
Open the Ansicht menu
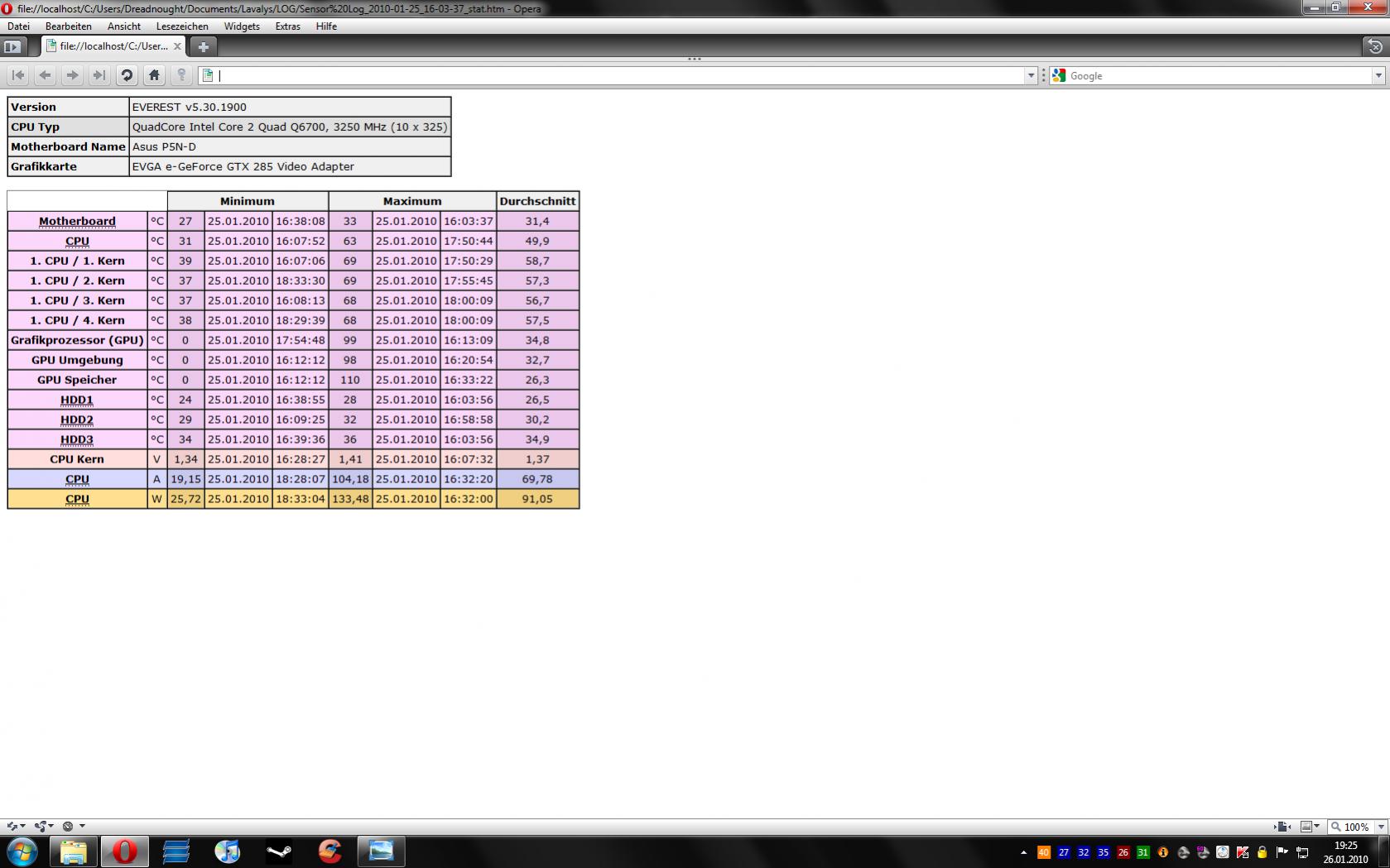click(x=124, y=26)
